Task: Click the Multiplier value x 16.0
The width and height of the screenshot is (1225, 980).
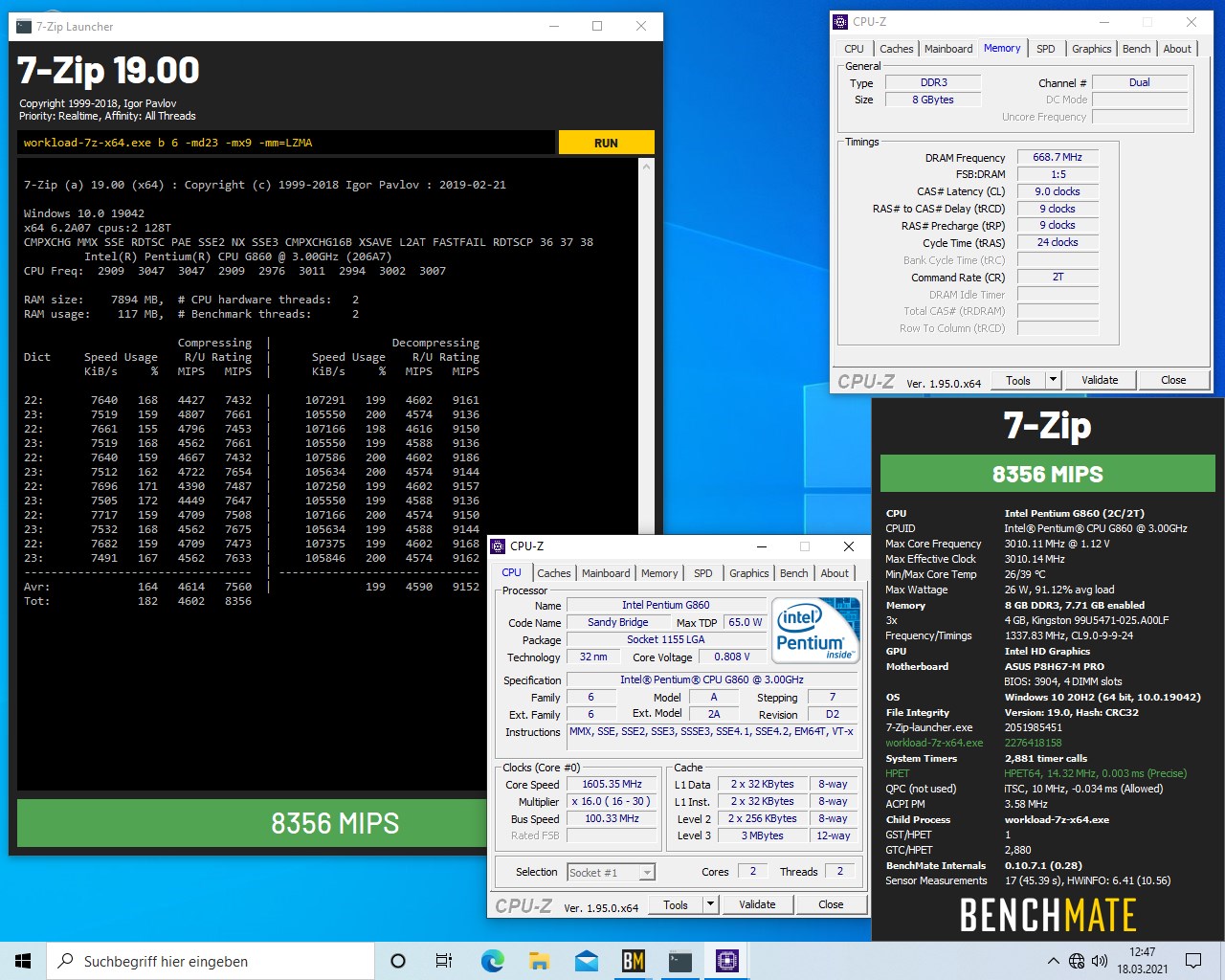Action: pyautogui.click(x=612, y=801)
